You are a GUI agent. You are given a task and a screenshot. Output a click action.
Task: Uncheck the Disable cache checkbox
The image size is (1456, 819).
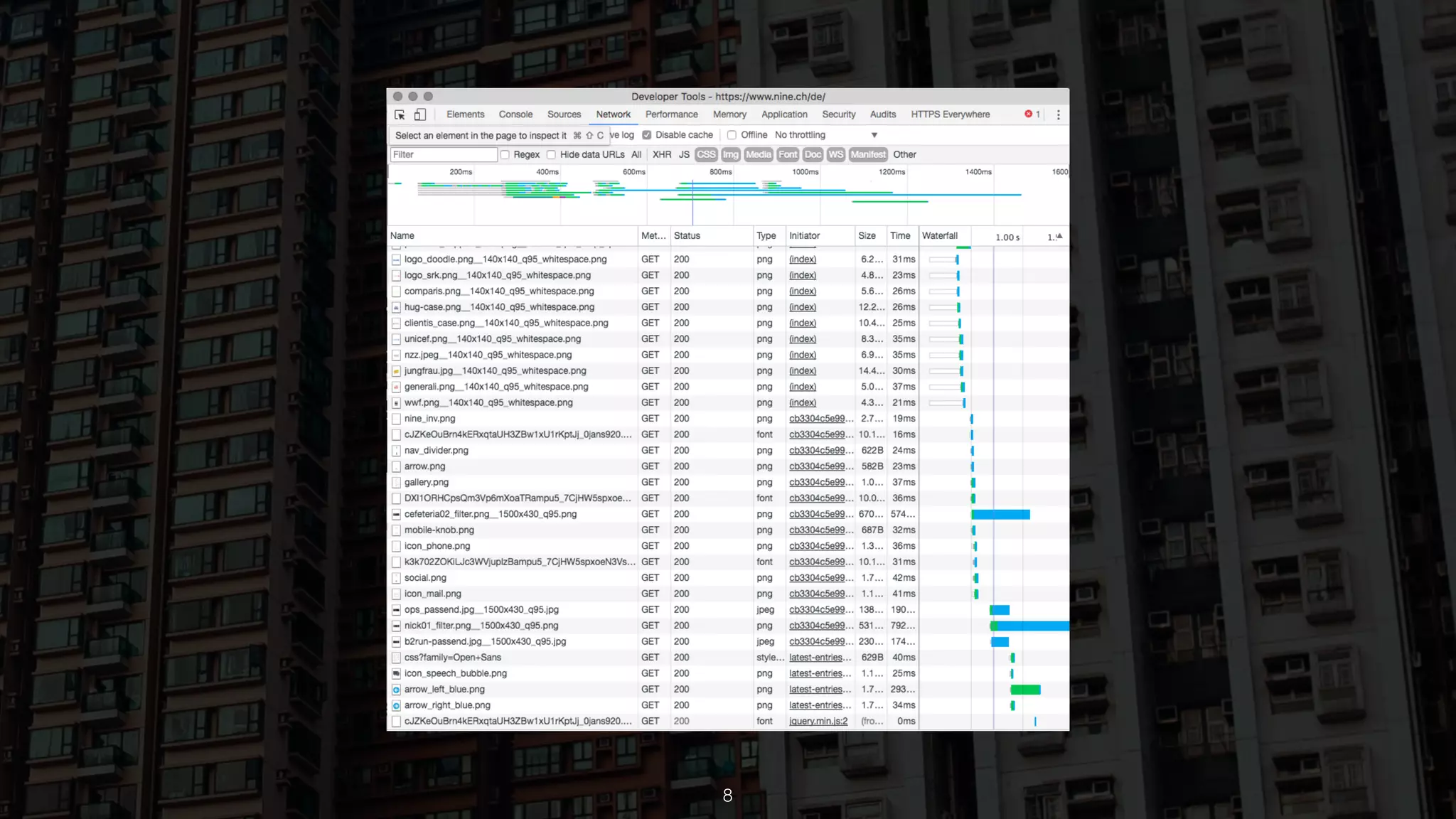[647, 135]
